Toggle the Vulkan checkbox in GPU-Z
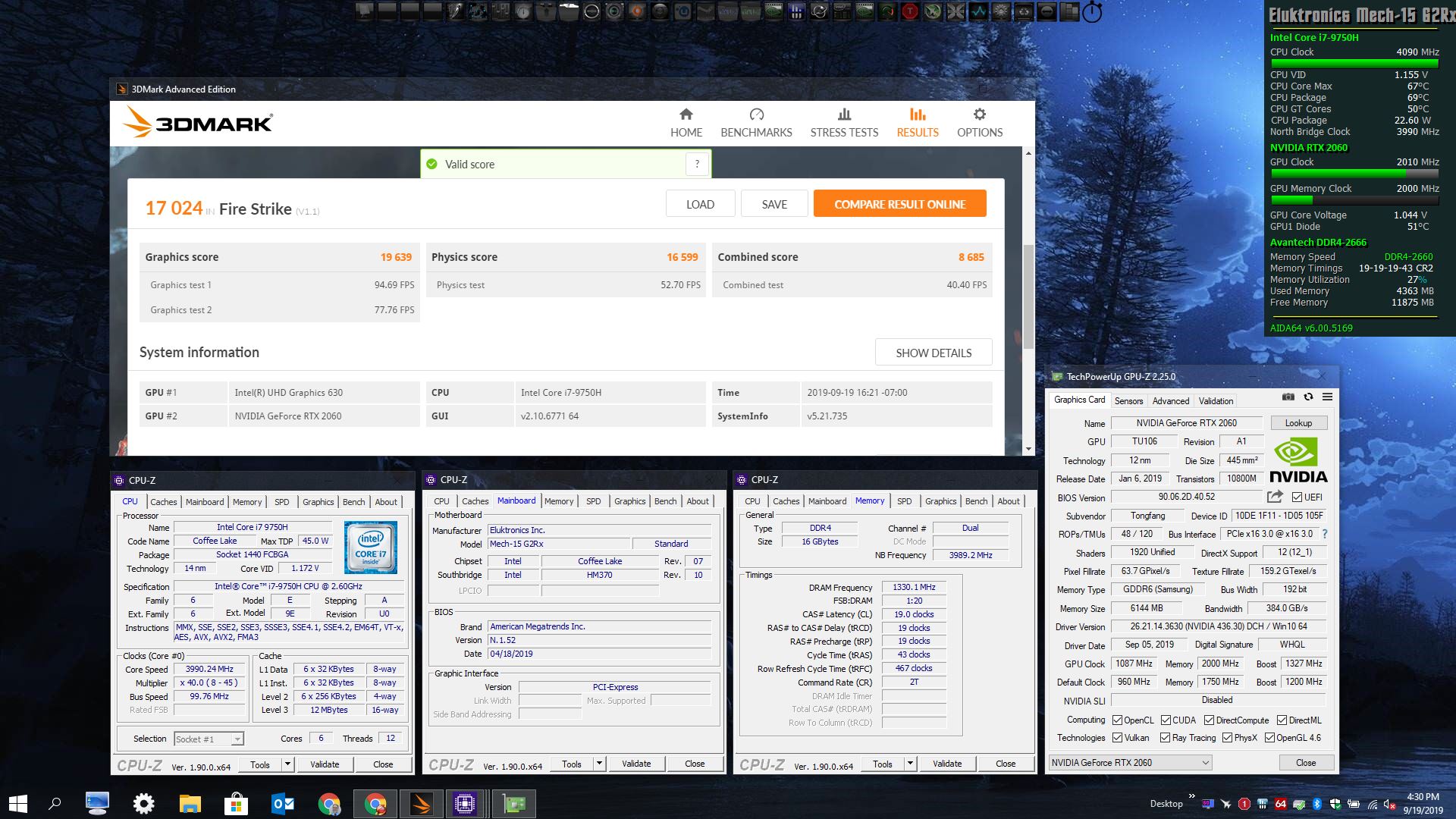The image size is (1456, 819). (1117, 738)
